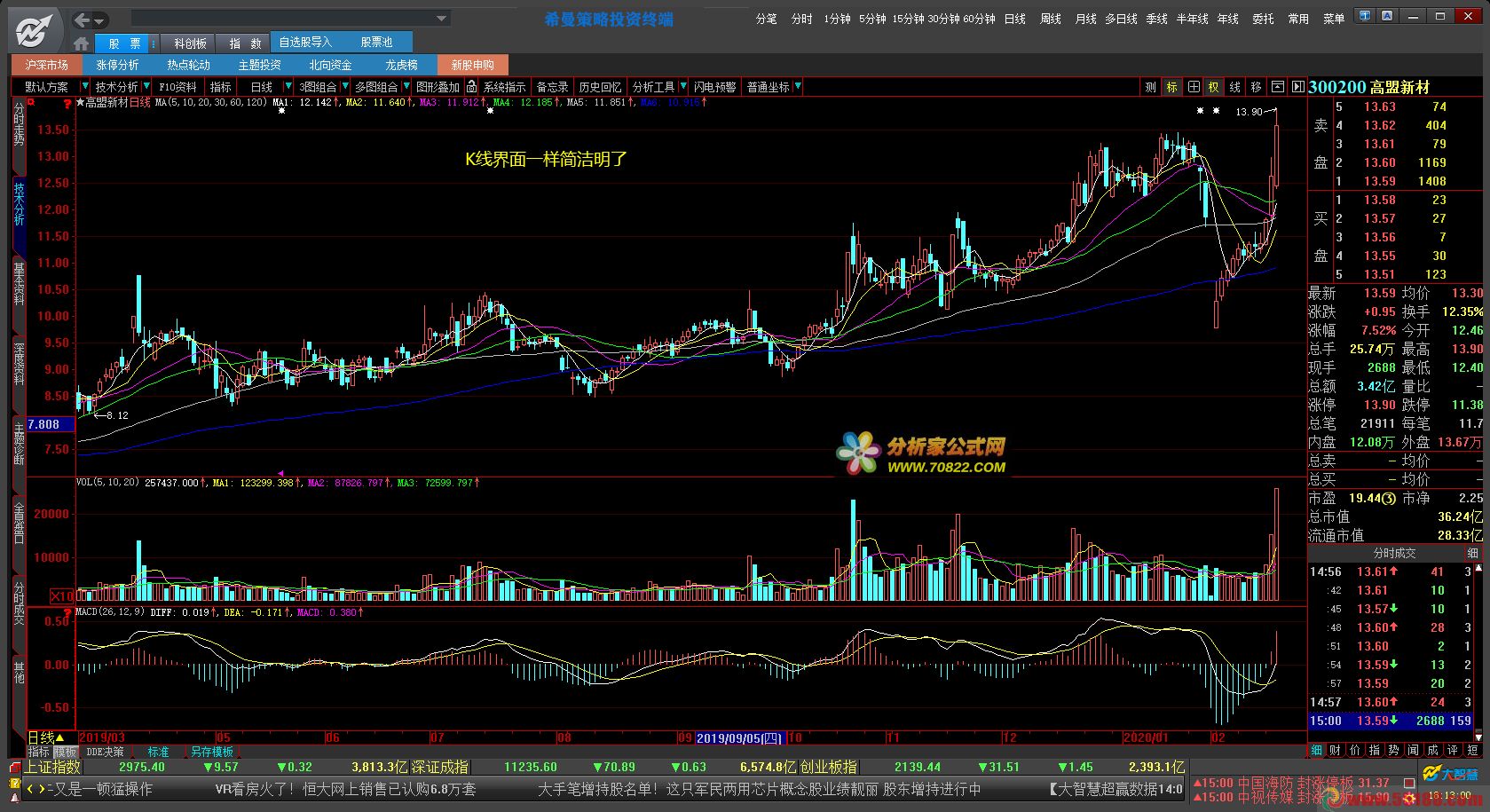Open the 菜单 menu
This screenshot has width=1490, height=812.
click(x=1334, y=19)
